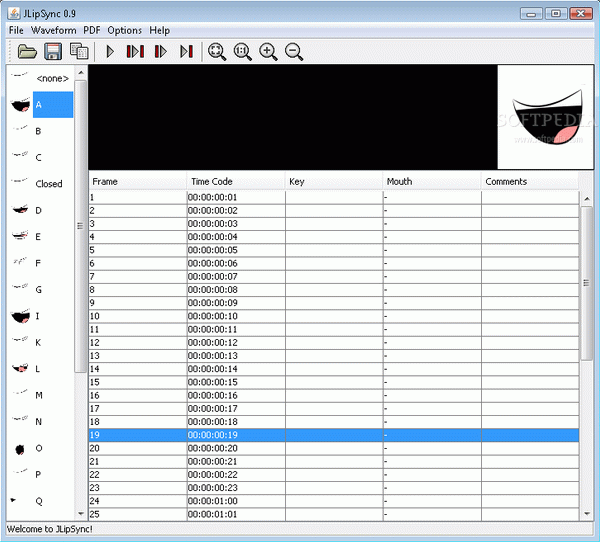Viewport: 600px width, 542px height.
Task: Select the Closed mouth shape
Action: pos(41,184)
